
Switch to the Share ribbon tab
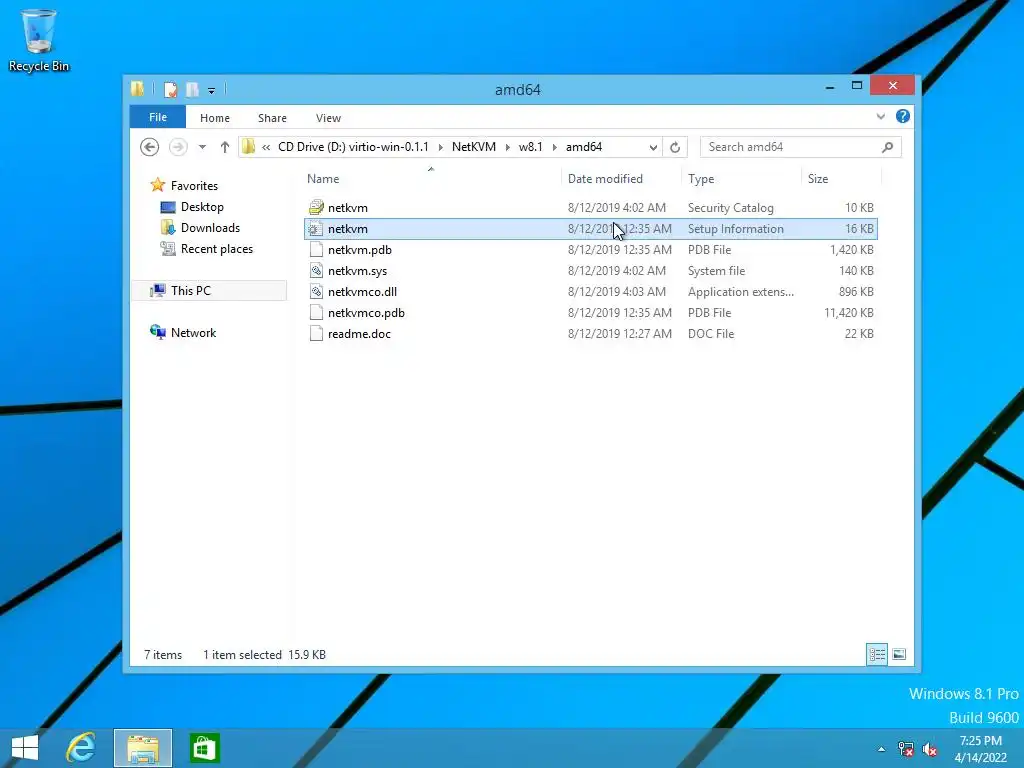pos(272,118)
